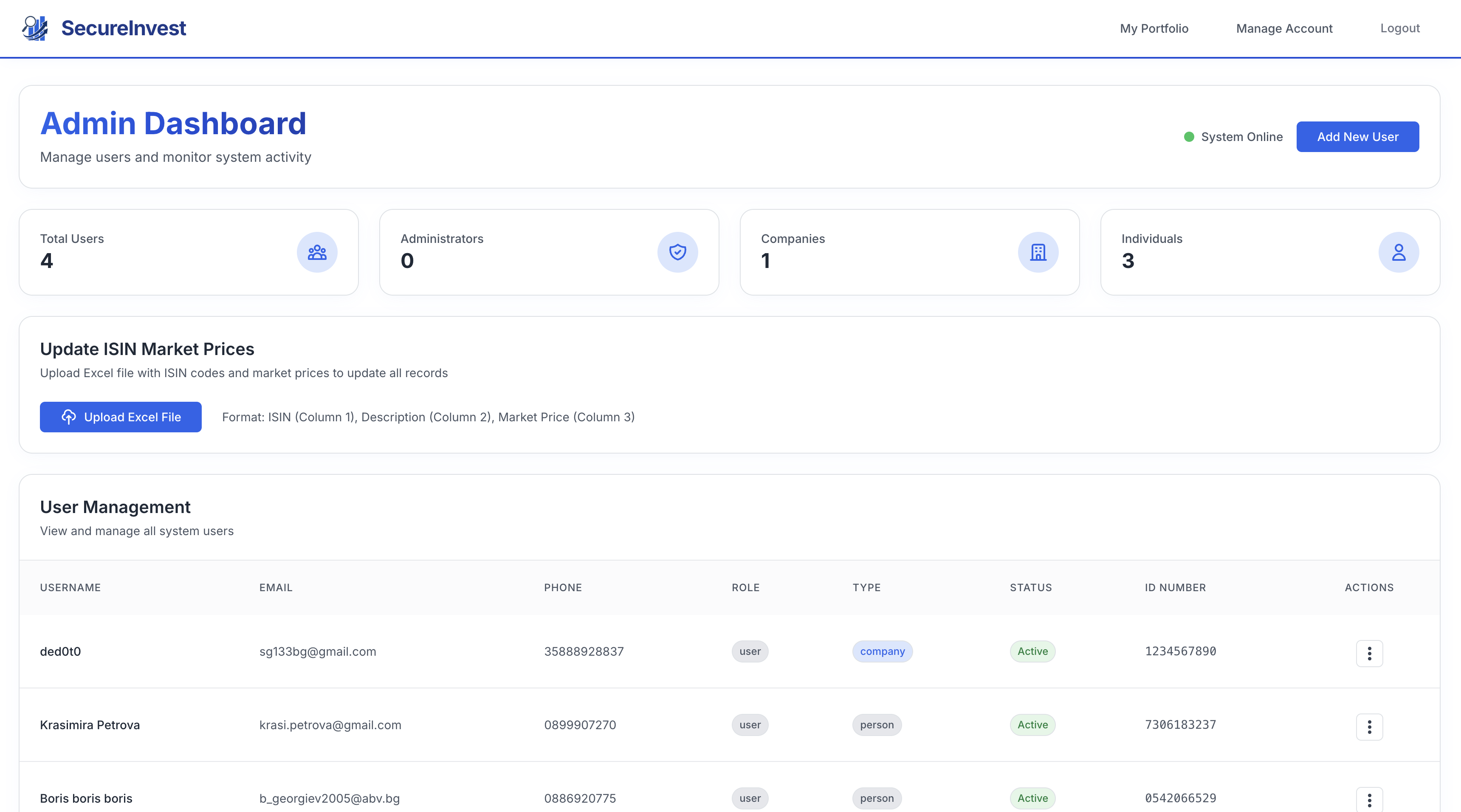1461x812 pixels.
Task: Click the STATUS column header
Action: [x=1030, y=587]
